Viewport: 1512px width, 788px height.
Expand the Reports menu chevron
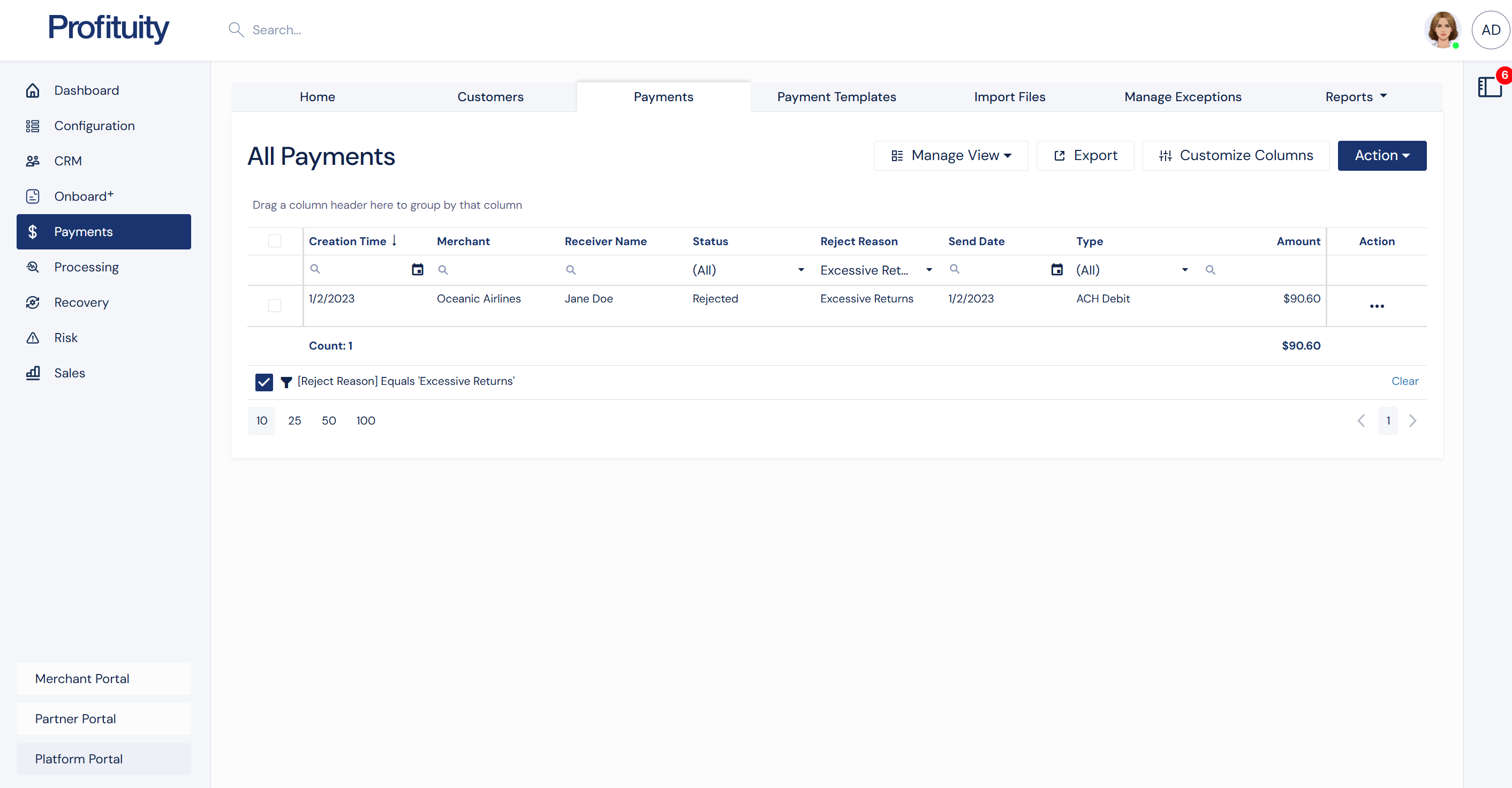(x=1385, y=96)
